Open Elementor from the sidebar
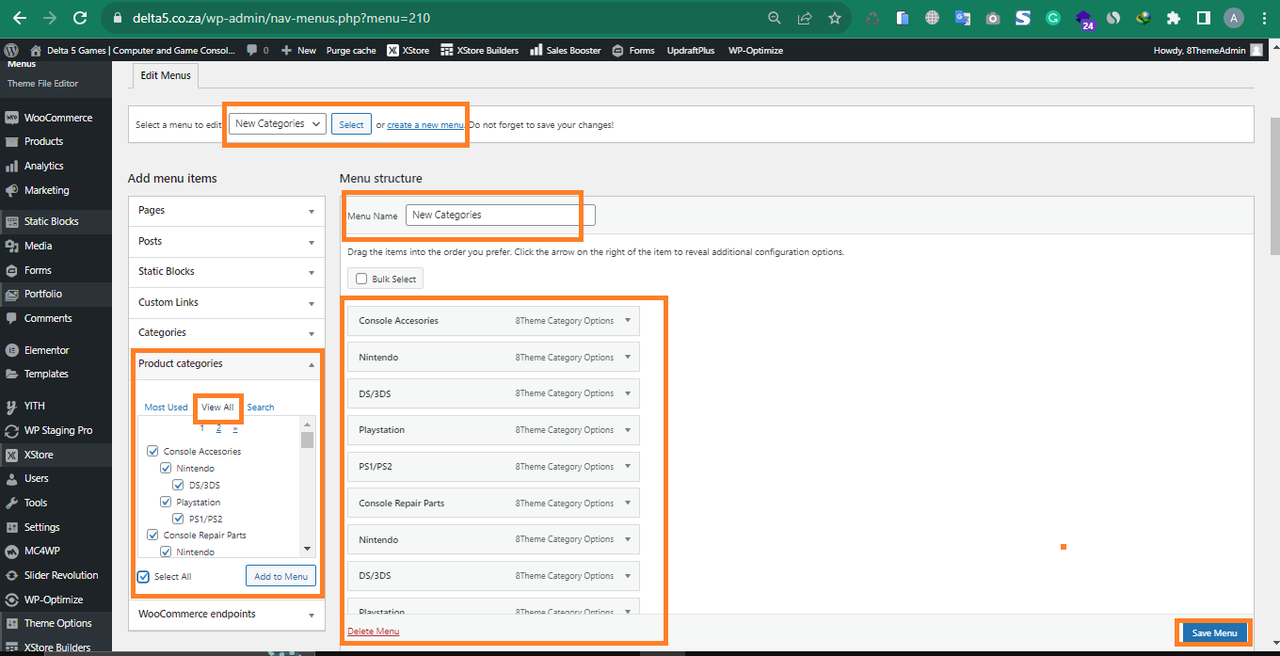 coord(46,350)
